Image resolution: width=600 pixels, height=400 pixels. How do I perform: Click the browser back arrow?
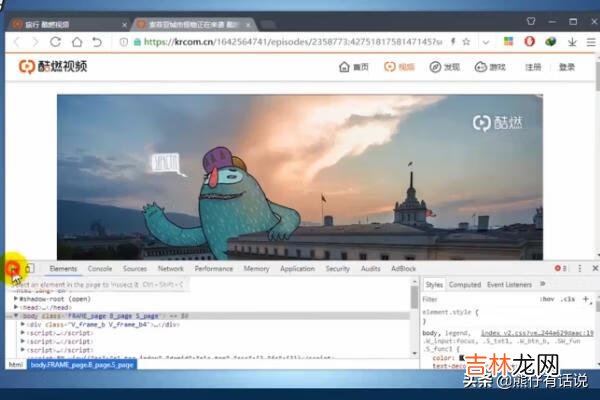point(17,42)
